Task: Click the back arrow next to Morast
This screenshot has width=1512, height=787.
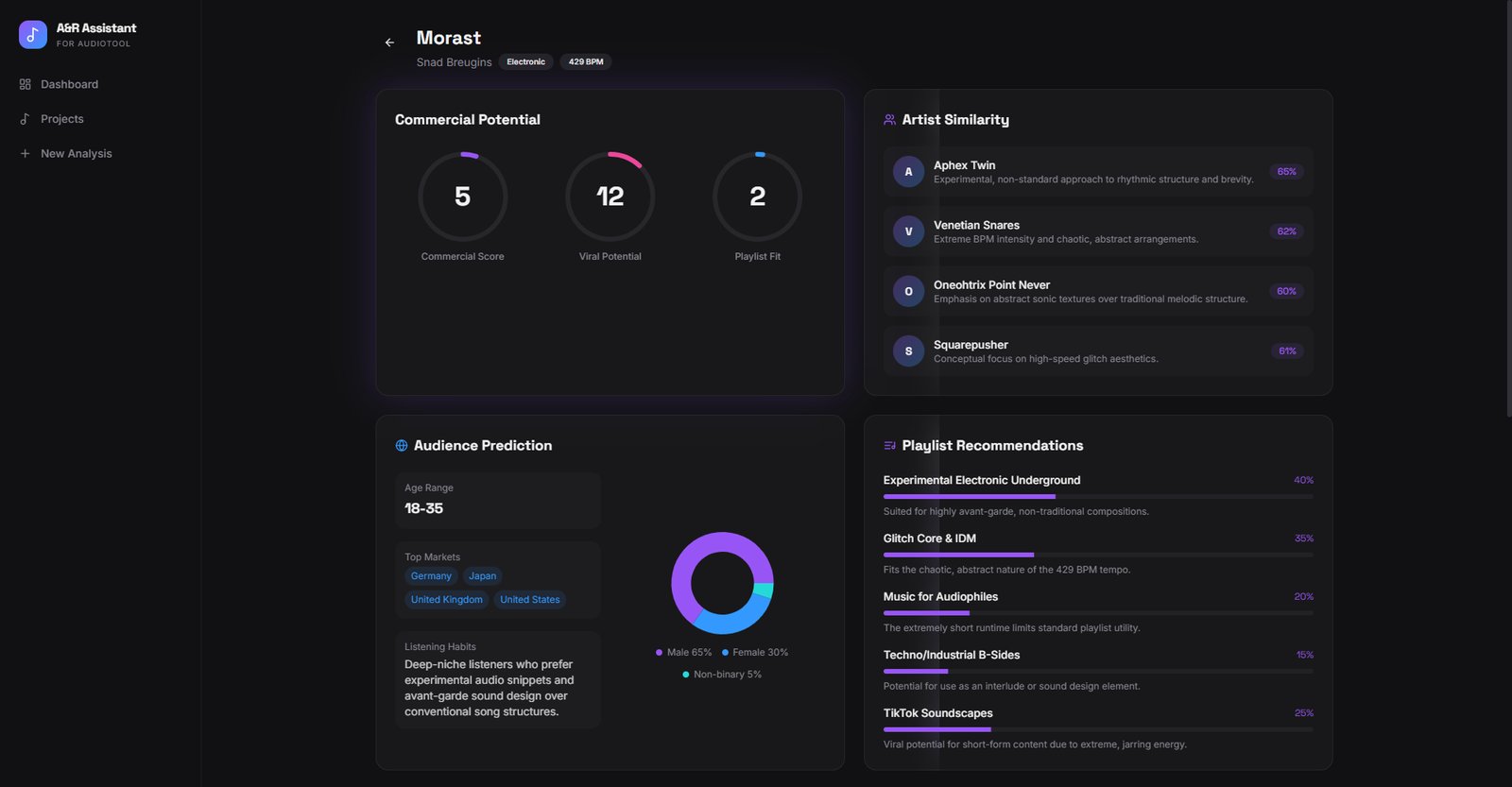Action: (389, 43)
